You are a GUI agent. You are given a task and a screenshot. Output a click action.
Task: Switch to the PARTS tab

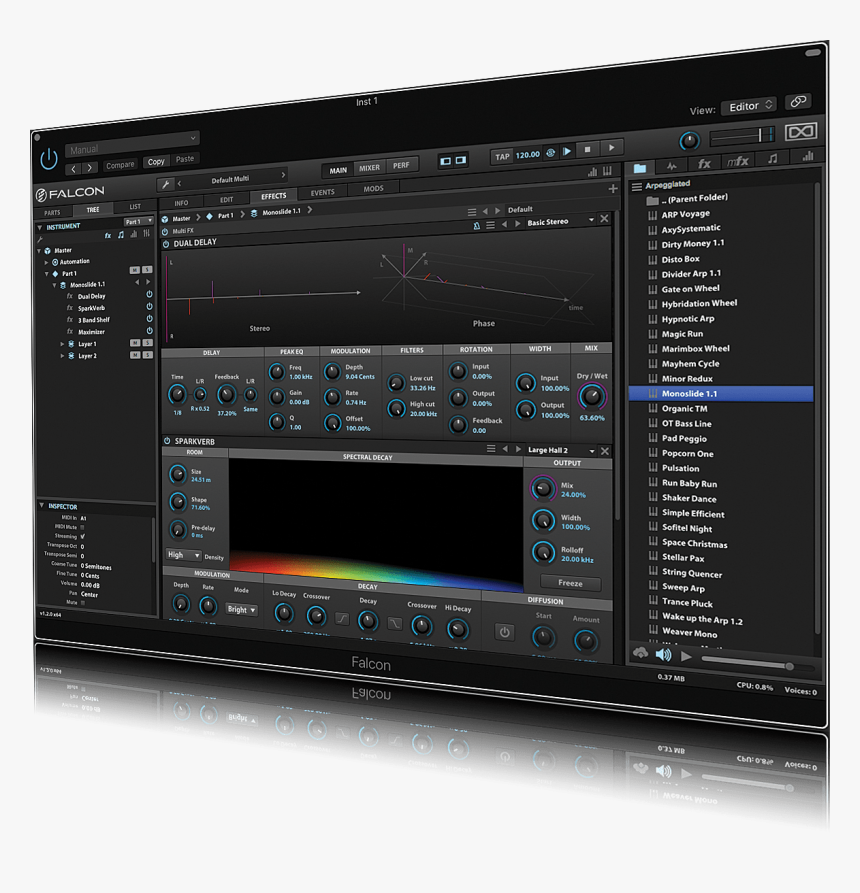[x=52, y=212]
